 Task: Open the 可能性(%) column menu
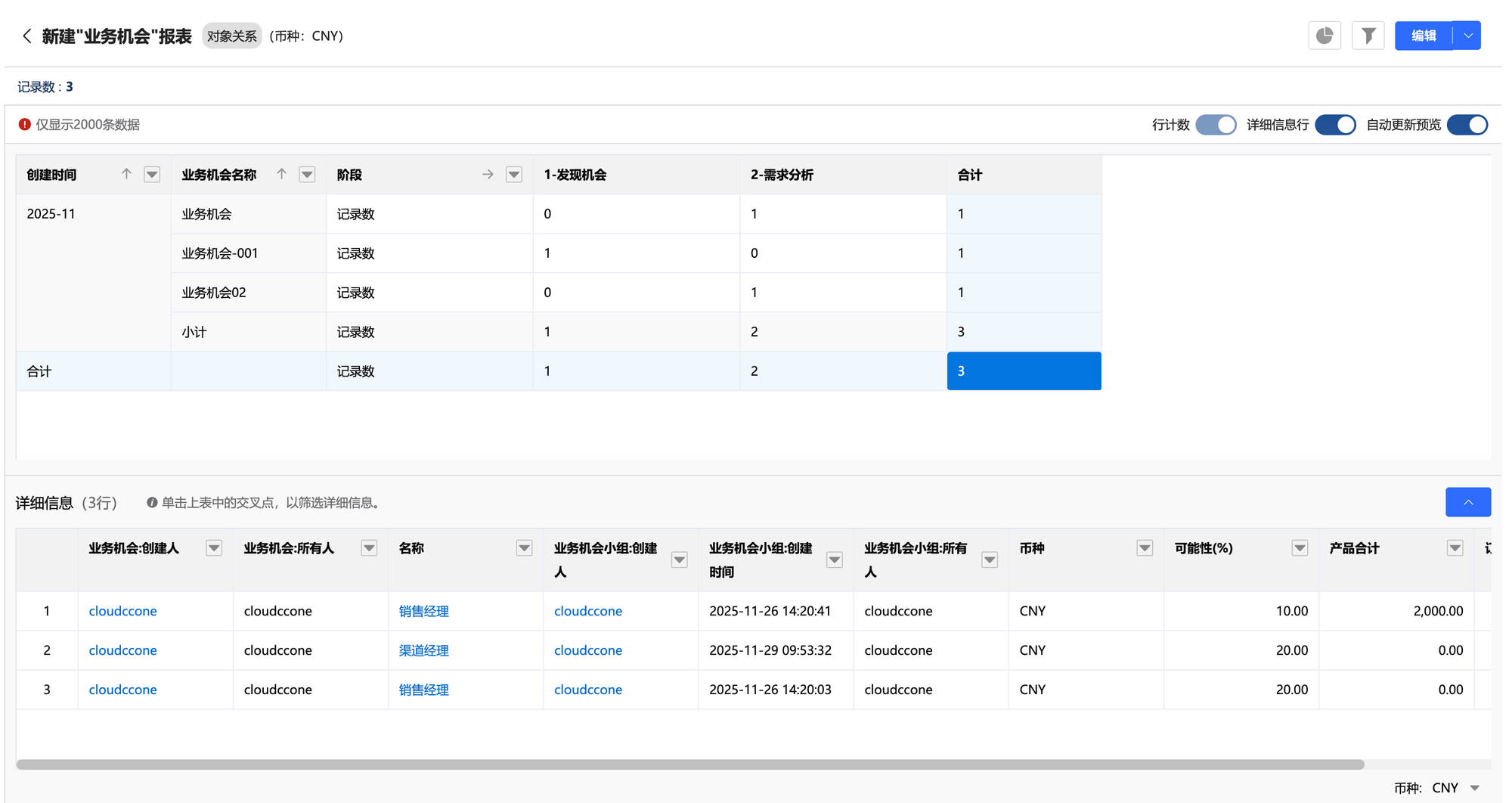1300,548
